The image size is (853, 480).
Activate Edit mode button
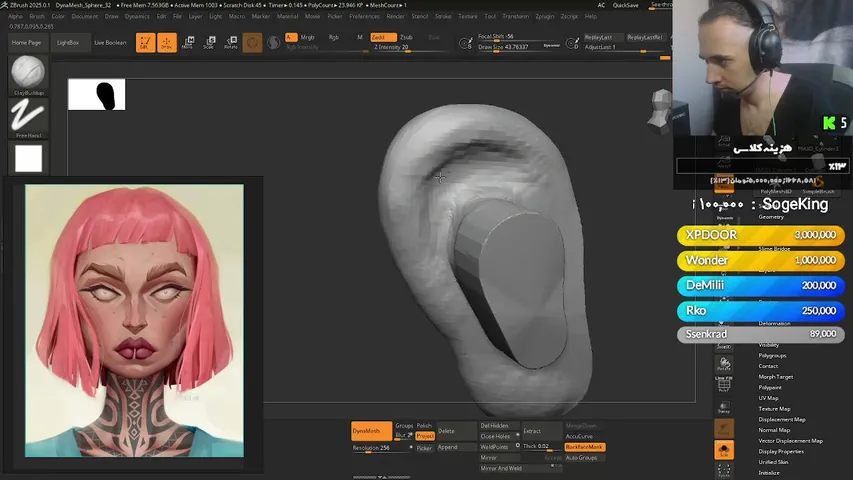(145, 42)
